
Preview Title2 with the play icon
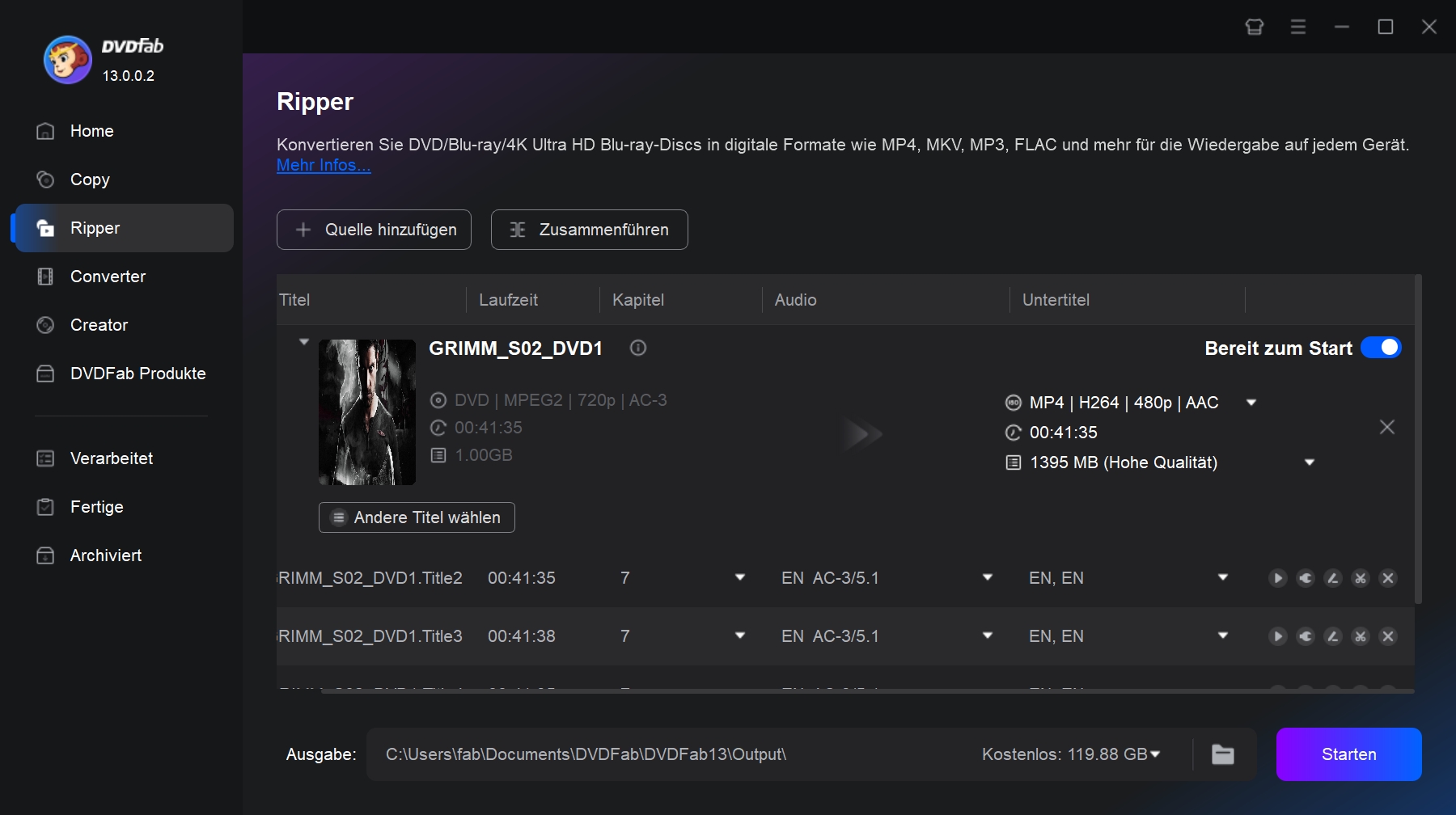click(x=1278, y=578)
